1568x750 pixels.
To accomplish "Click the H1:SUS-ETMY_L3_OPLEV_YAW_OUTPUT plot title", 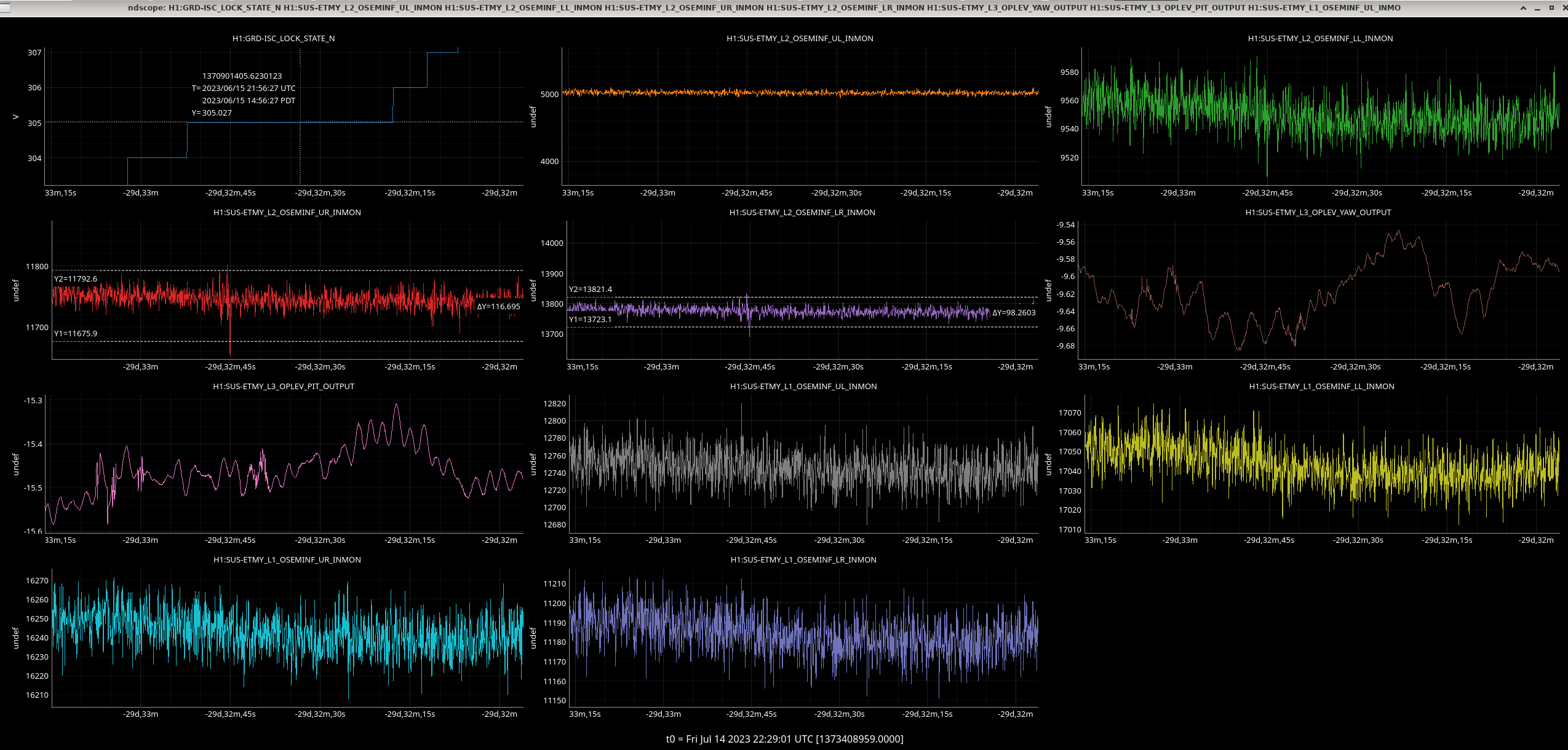I will 1318,212.
